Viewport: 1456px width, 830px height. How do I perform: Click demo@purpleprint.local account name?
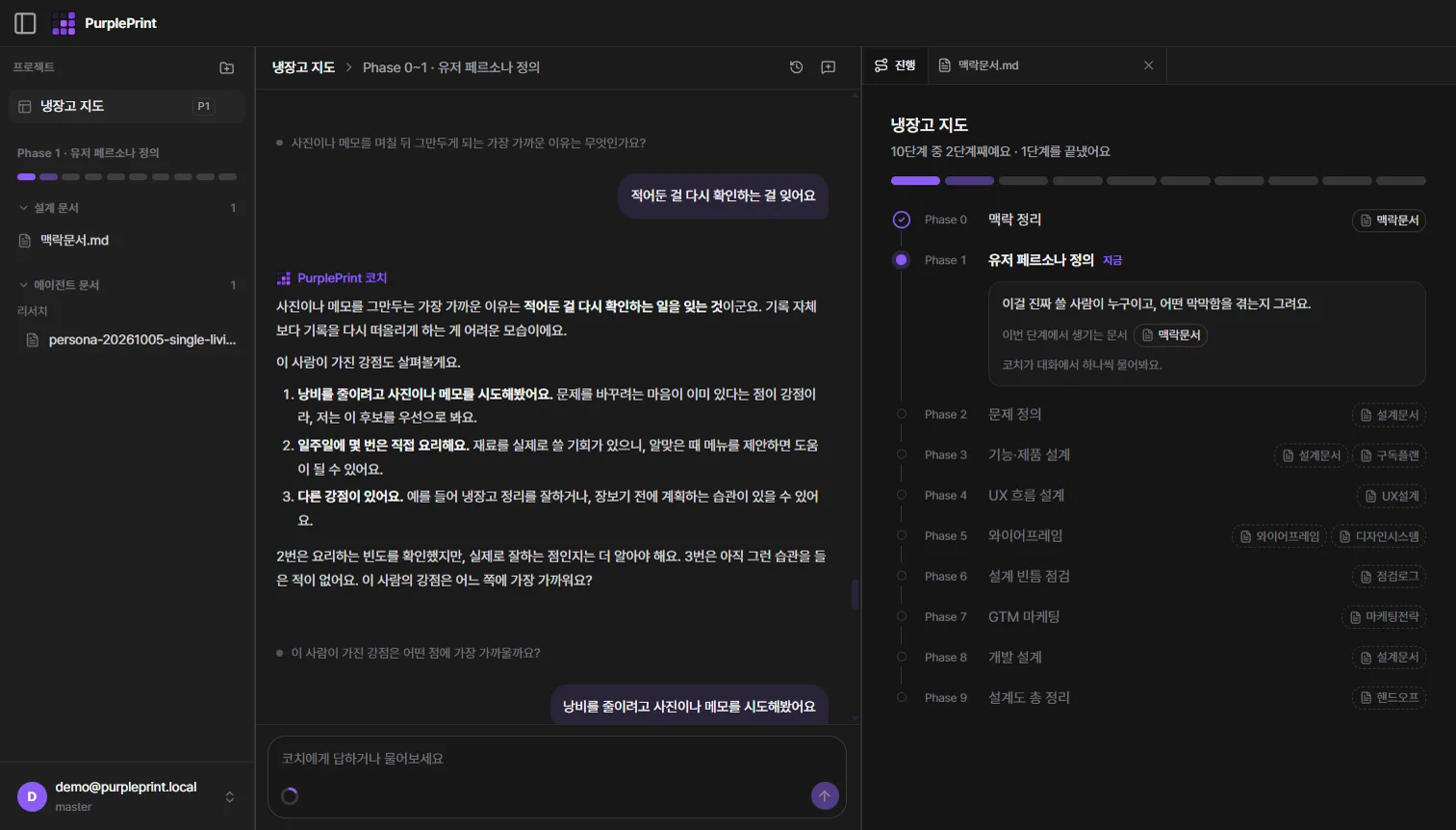coord(126,787)
